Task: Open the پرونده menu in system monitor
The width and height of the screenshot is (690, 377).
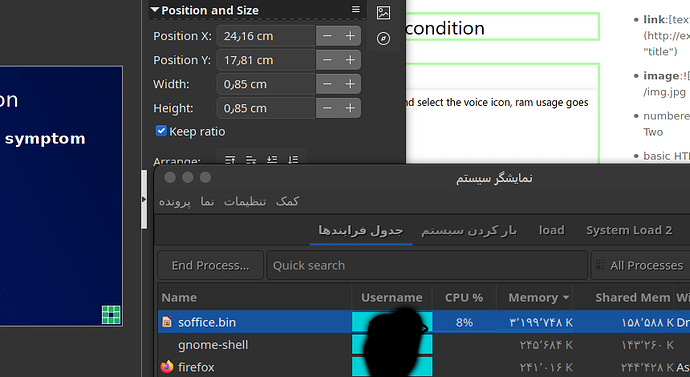Action: tap(175, 201)
